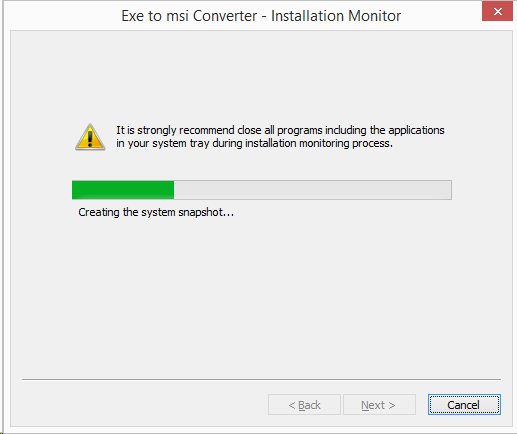Cancel the installation monitoring process
517x434 pixels.
464,405
